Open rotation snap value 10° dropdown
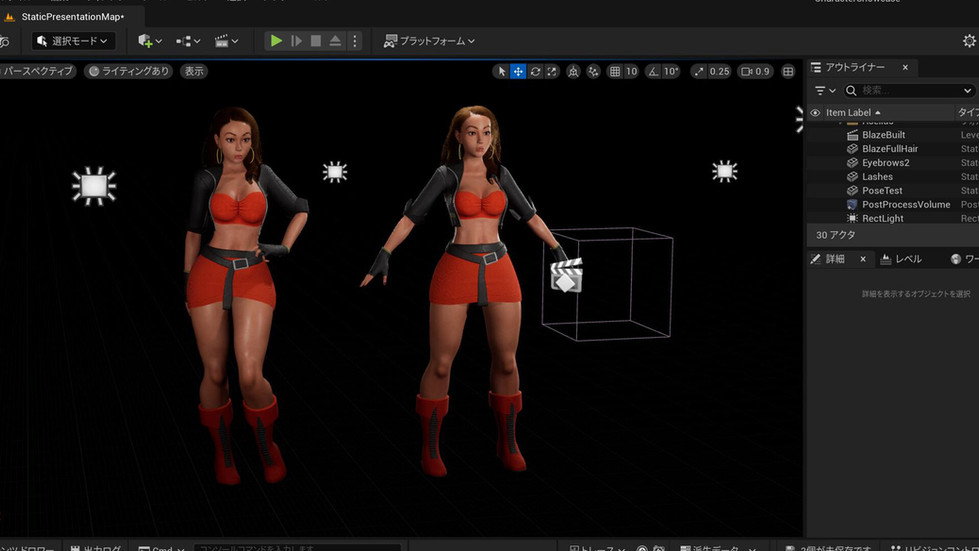The width and height of the screenshot is (979, 551). click(x=671, y=72)
